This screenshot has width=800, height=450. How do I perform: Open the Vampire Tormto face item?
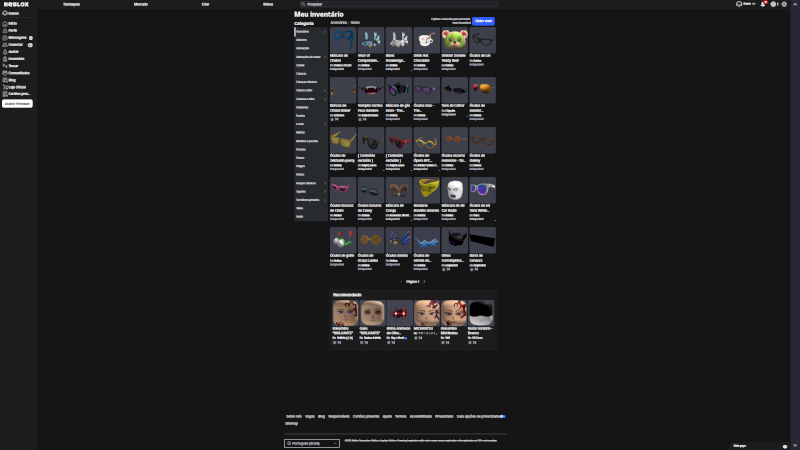click(x=371, y=90)
